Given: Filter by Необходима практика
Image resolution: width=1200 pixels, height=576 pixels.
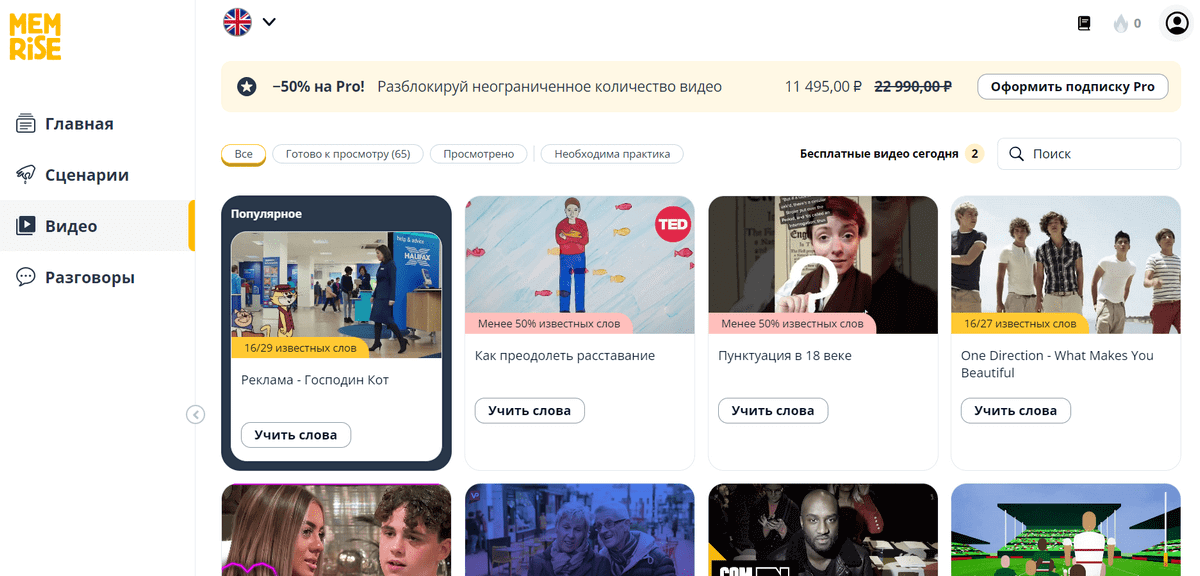Looking at the screenshot, I should click(612, 154).
